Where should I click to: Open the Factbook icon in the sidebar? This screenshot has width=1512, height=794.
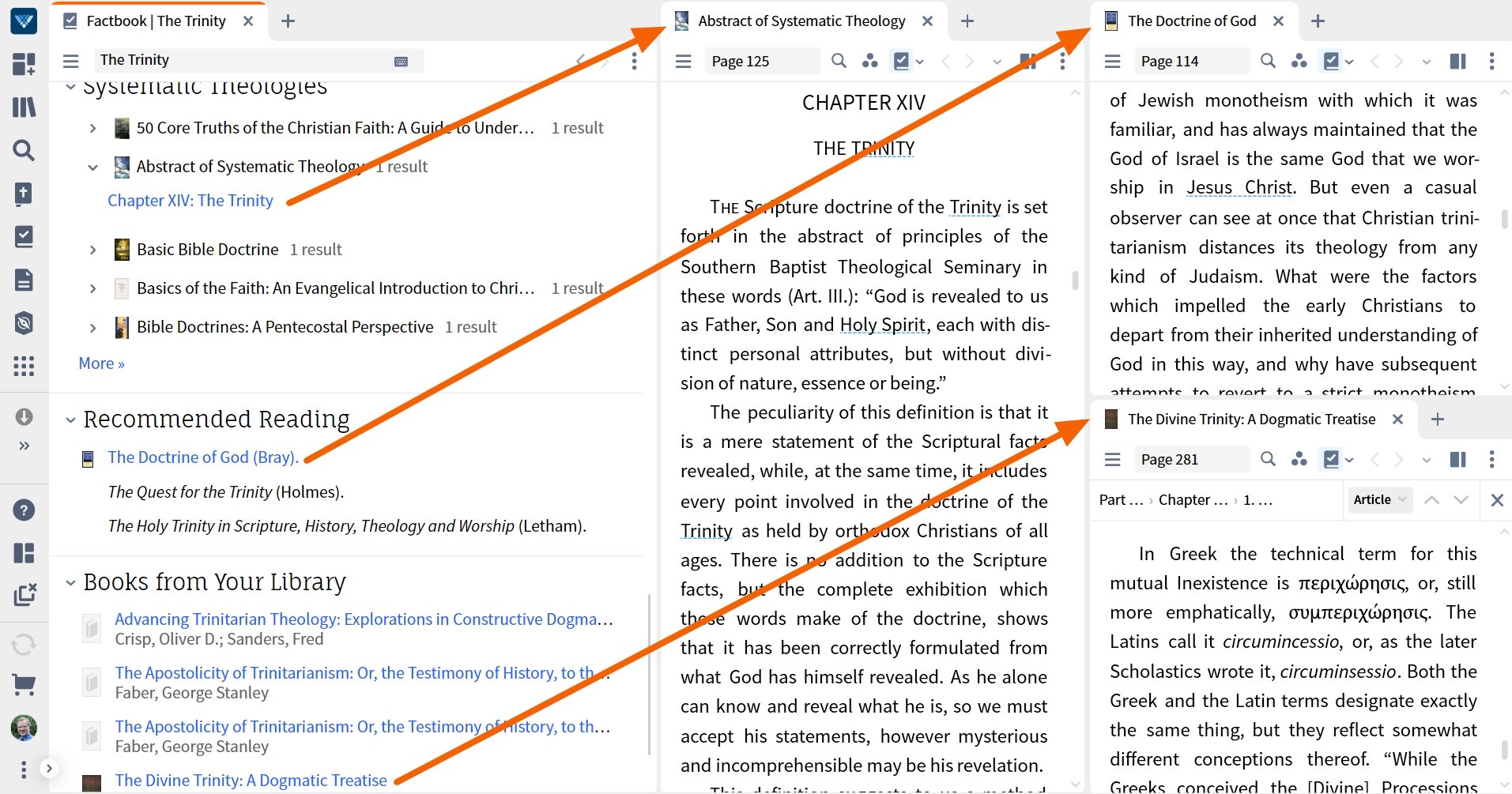click(x=24, y=236)
